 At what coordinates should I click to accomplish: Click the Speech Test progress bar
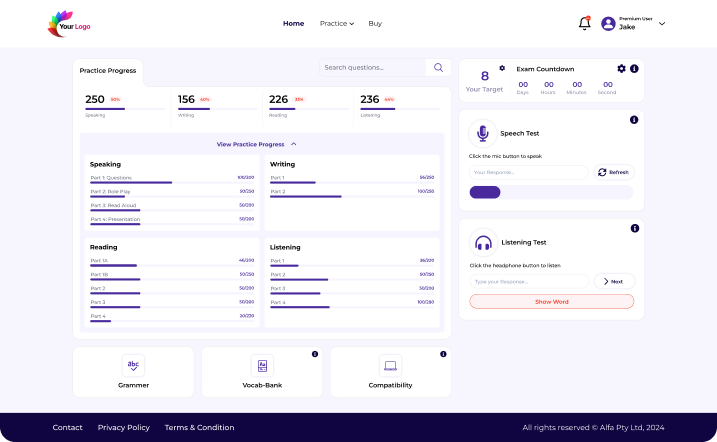(x=551, y=192)
